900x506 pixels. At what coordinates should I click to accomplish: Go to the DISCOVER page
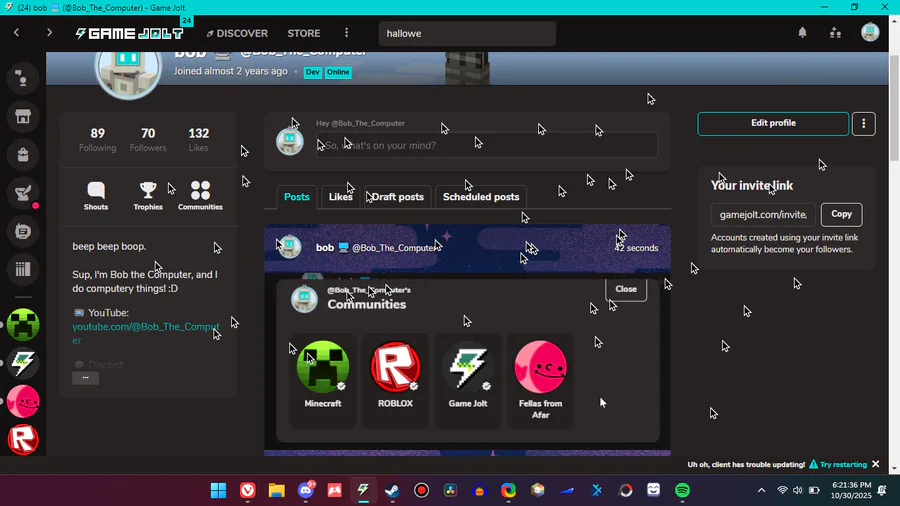(x=237, y=33)
